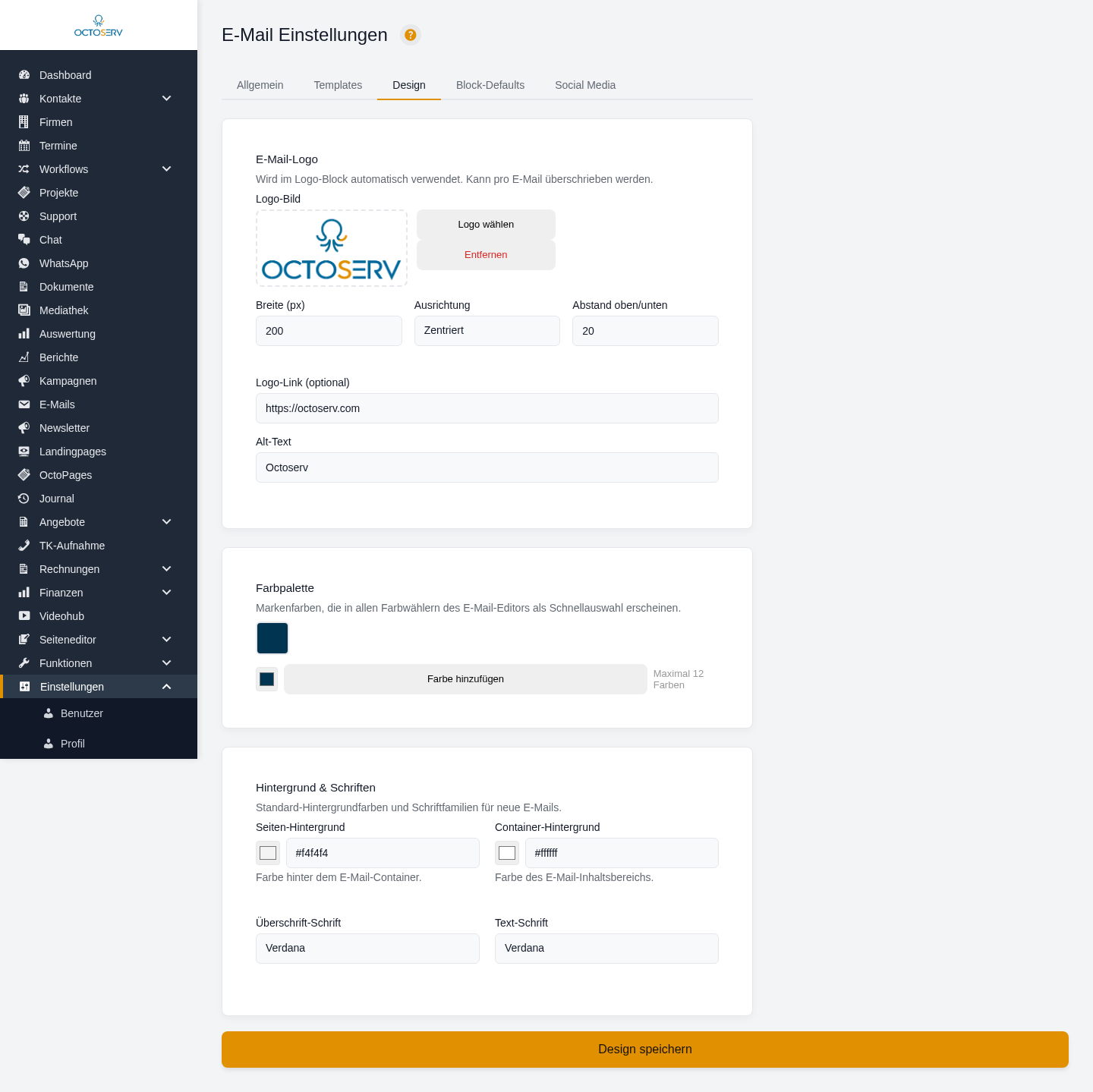The height and width of the screenshot is (1092, 1093).
Task: Click the Videohub play icon
Action: tap(24, 616)
